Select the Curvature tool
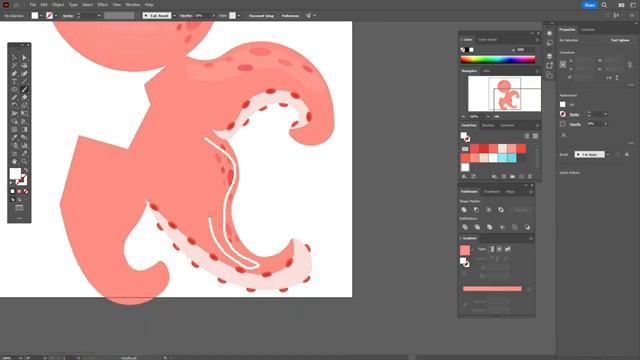This screenshot has width=640, height=360. pos(24,73)
